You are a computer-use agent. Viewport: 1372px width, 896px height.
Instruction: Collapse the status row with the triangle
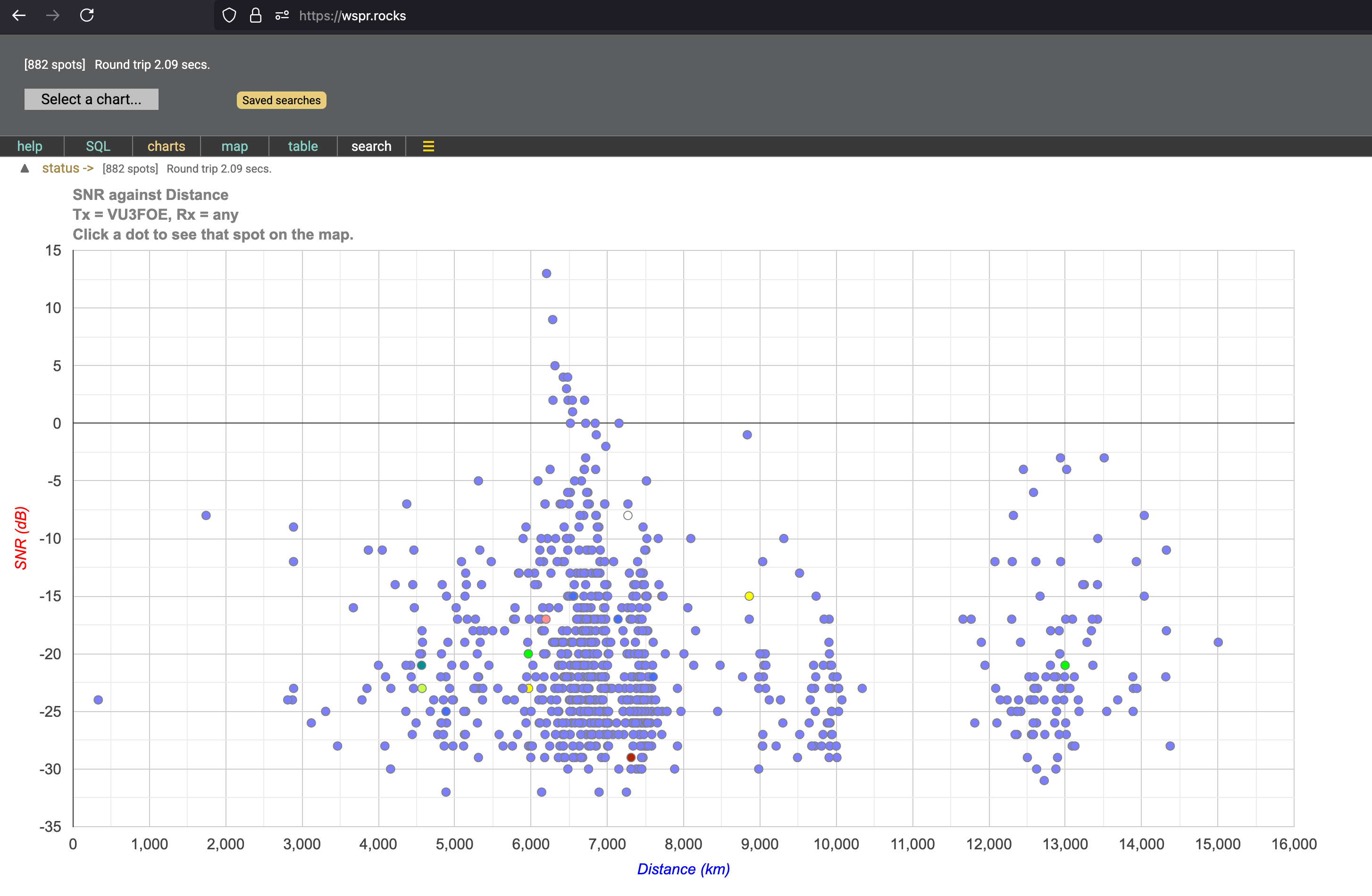(25, 169)
